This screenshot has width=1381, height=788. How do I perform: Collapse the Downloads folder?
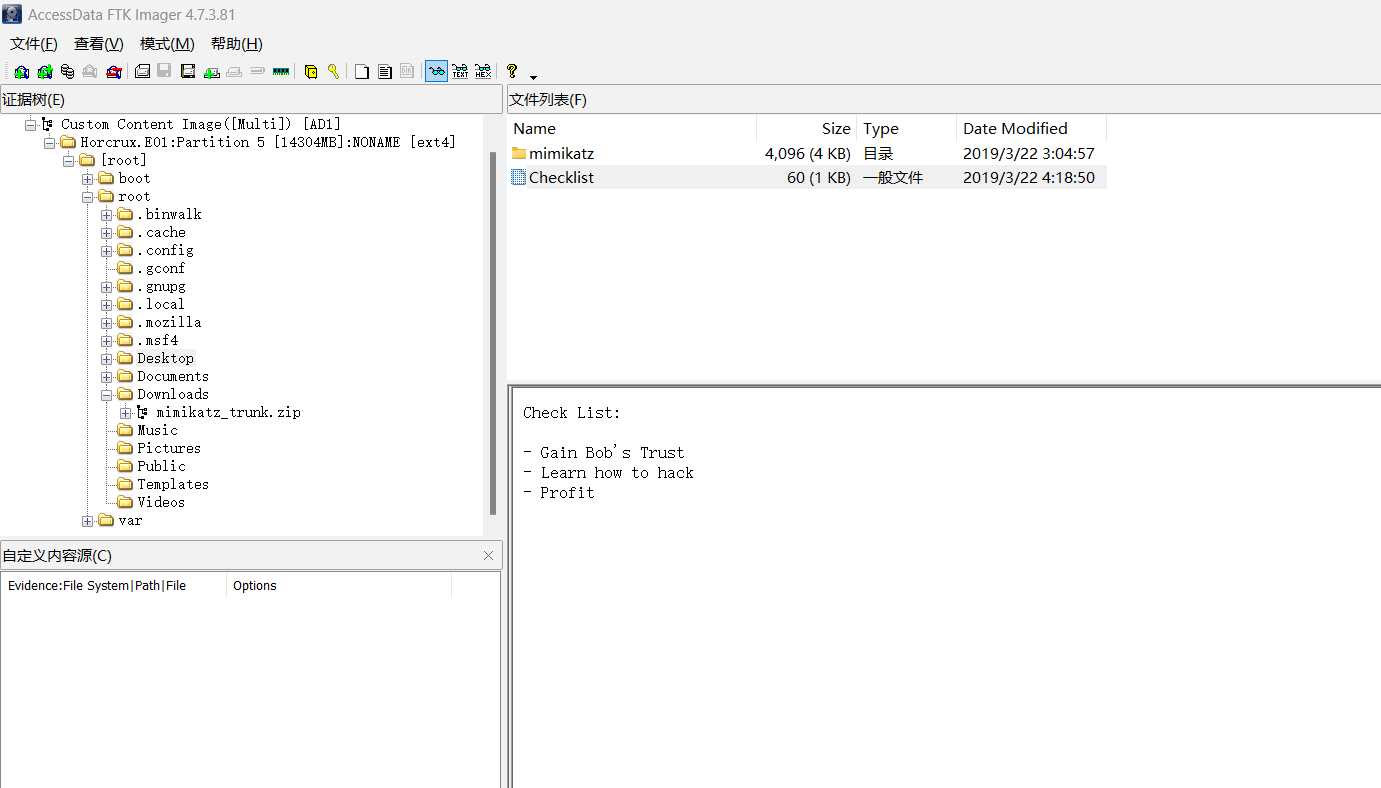(106, 394)
